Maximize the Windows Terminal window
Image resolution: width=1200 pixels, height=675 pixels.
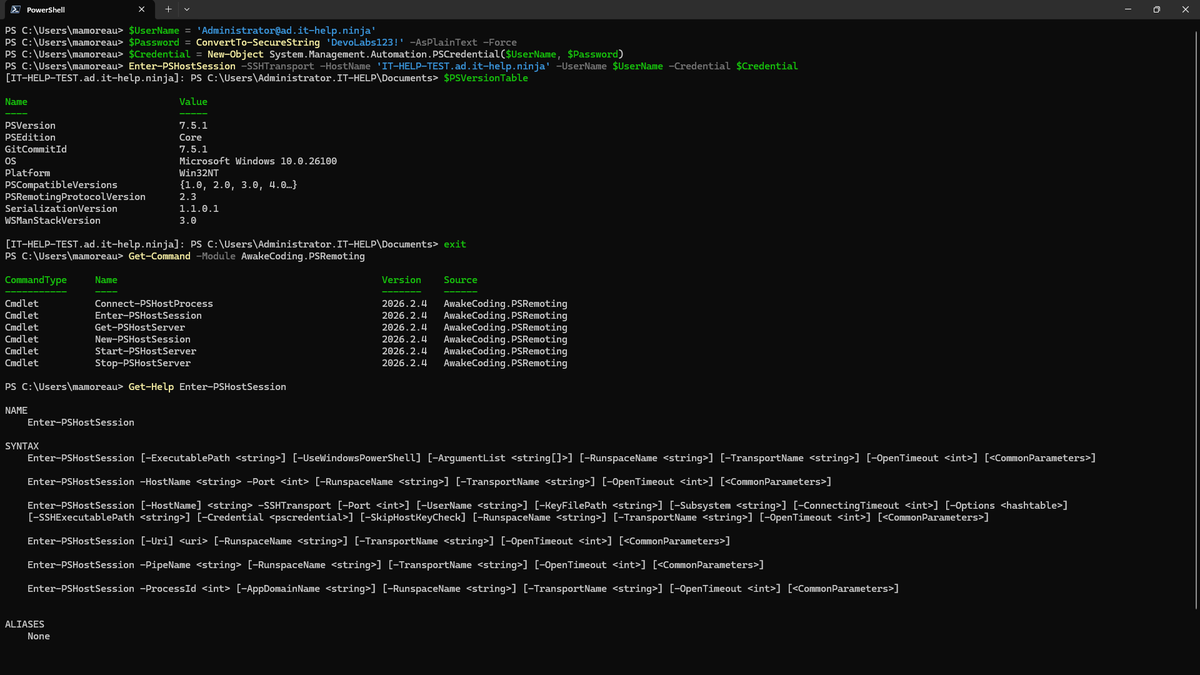(x=1156, y=9)
